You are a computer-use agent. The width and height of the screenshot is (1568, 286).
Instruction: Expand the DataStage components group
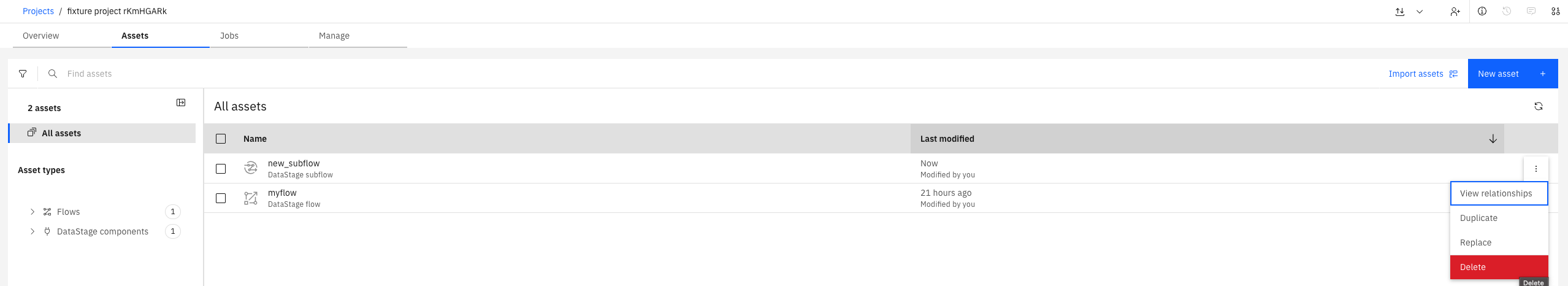[33, 231]
